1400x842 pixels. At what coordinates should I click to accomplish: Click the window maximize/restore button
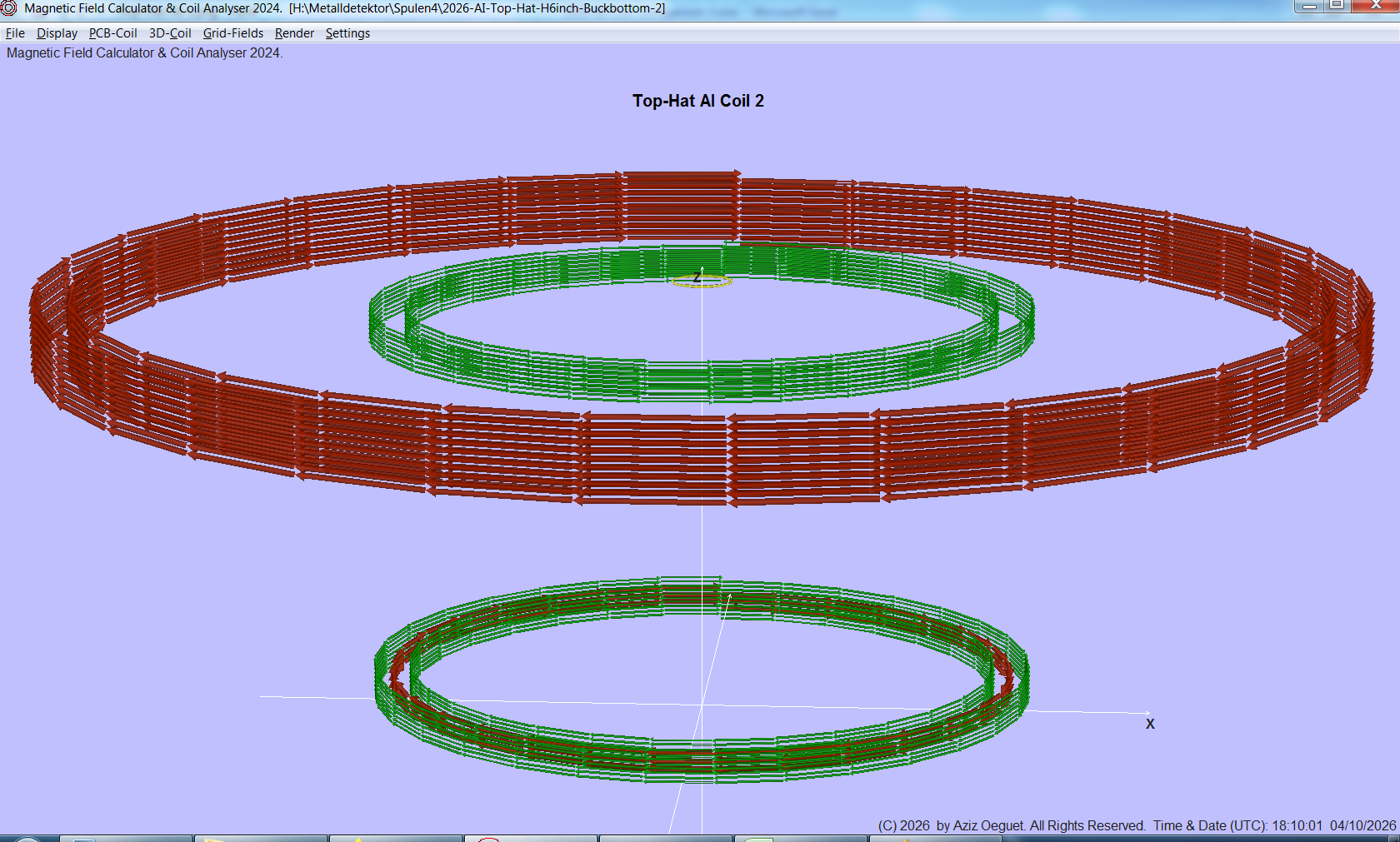[1337, 6]
